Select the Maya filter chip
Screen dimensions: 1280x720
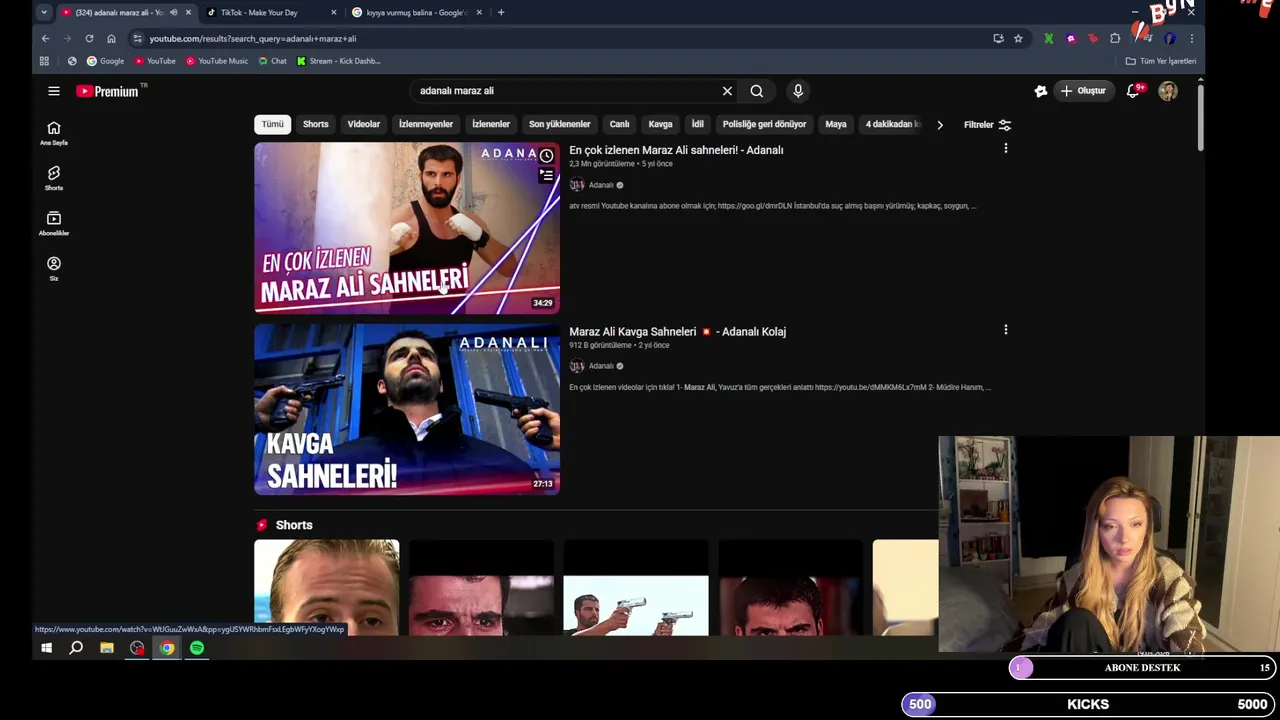tap(836, 124)
